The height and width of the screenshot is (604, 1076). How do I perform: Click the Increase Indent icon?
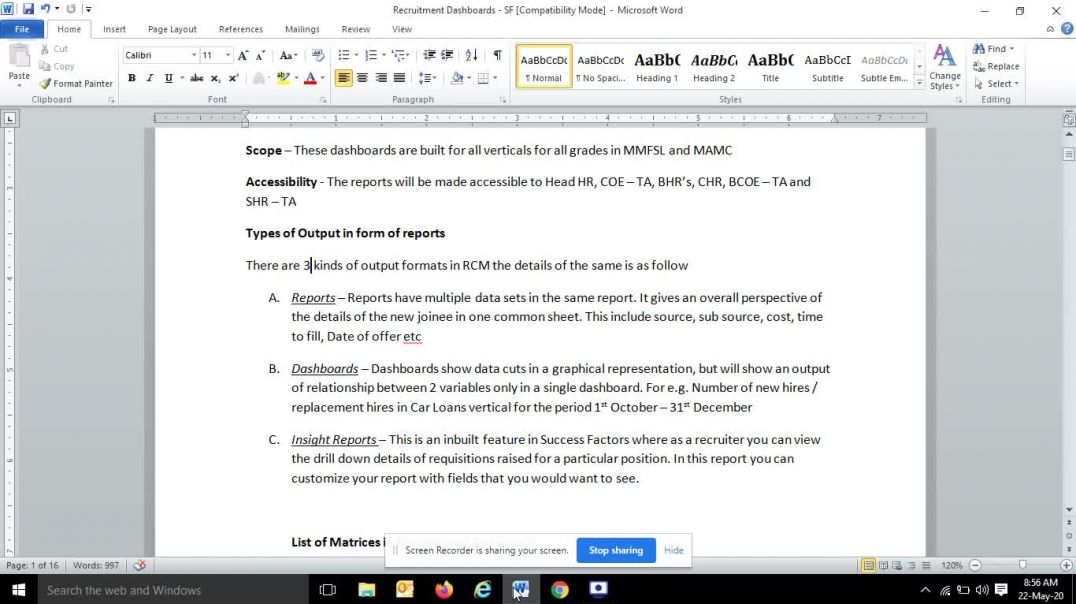[x=448, y=56]
